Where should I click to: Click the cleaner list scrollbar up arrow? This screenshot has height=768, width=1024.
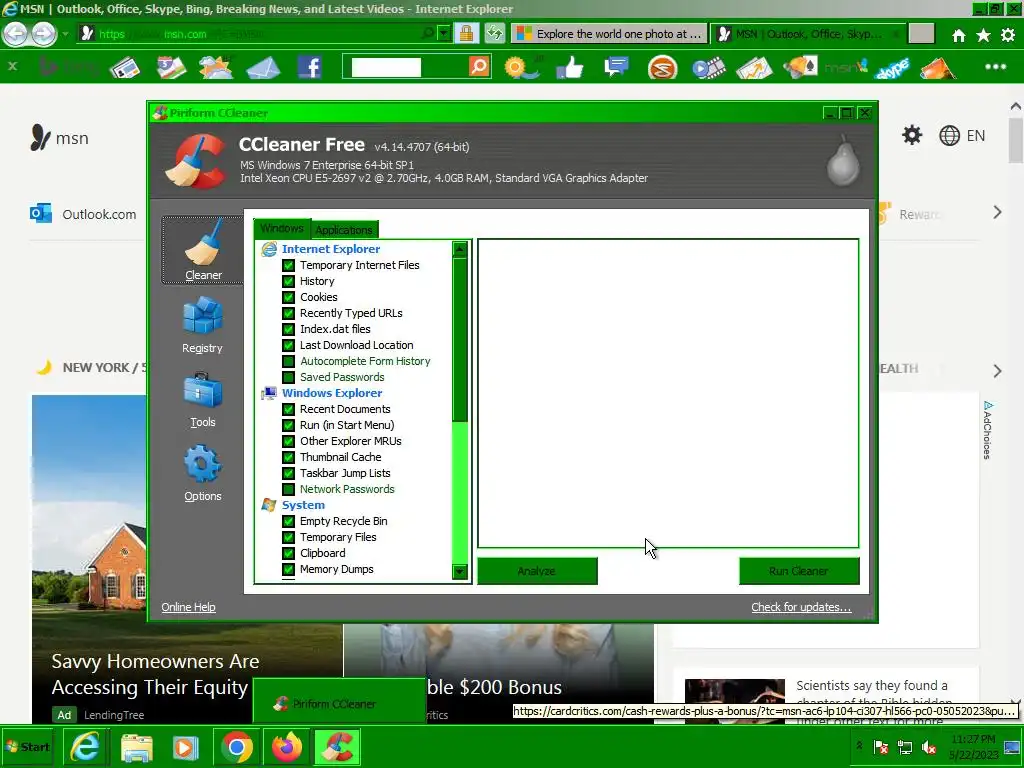coord(460,249)
